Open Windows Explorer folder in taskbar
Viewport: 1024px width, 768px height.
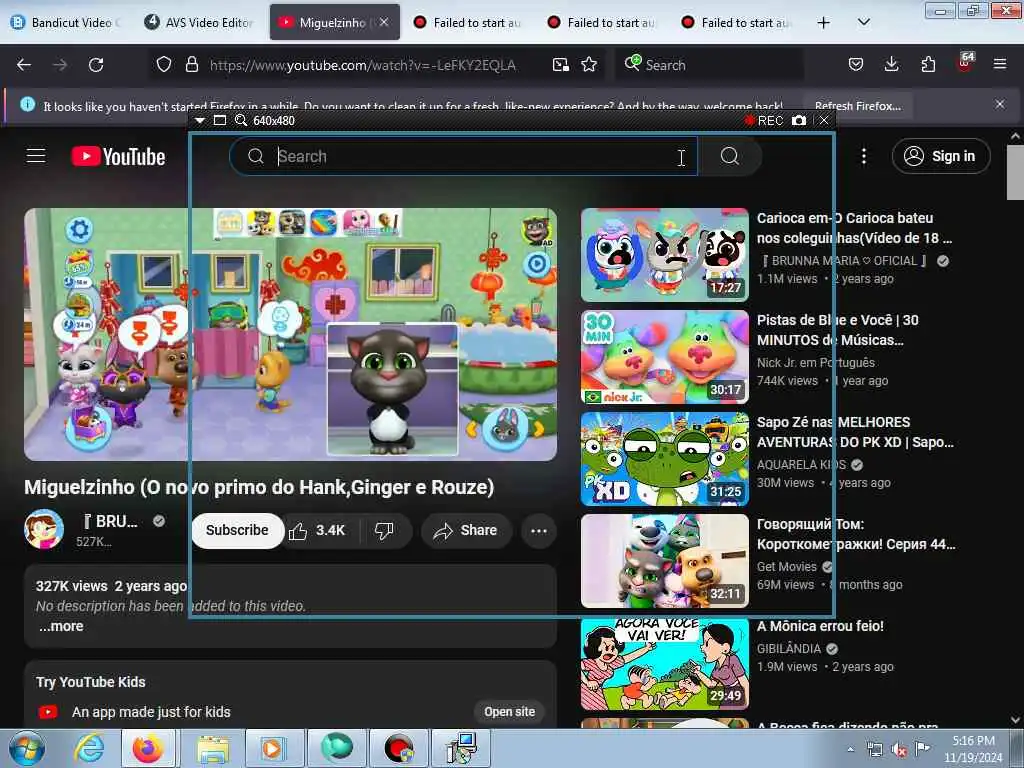tap(213, 748)
